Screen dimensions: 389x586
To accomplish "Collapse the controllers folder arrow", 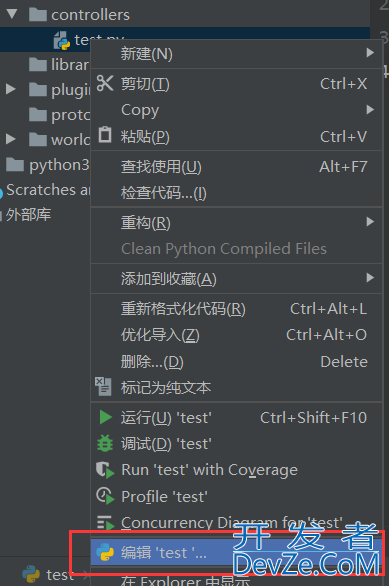I will [x=12, y=14].
